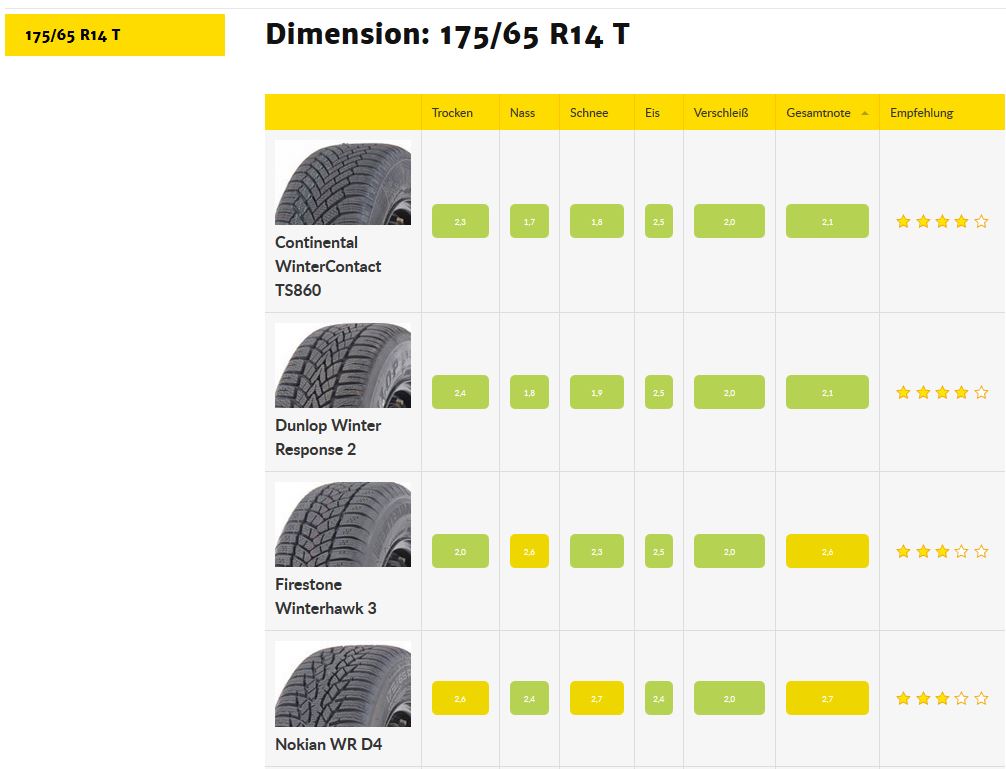
Task: Sort table by Eis column
Action: pos(659,112)
